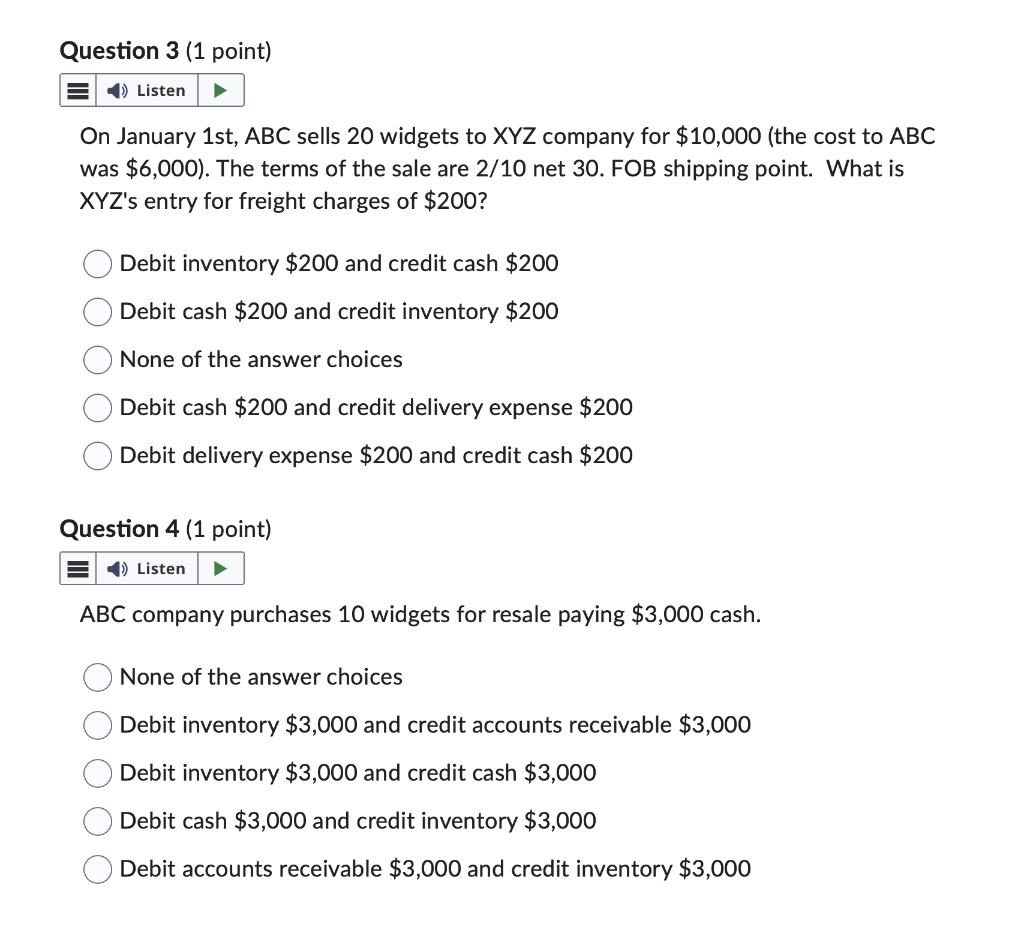Select 'Debit inventory $3,000 and credit accounts receivable $3,000'
Image resolution: width=1024 pixels, height=930 pixels.
pos(97,725)
